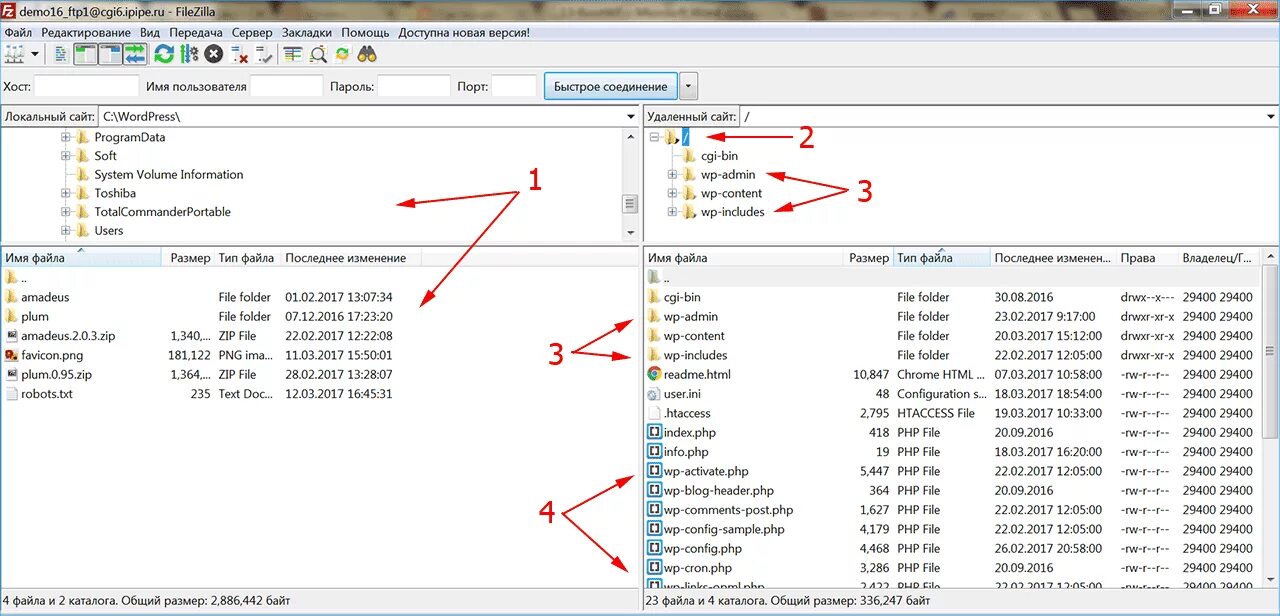Refresh file and folder lists
The width and height of the screenshot is (1280, 616).
(164, 54)
